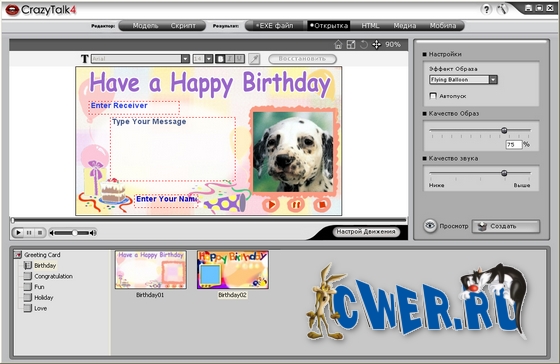Click the preview eye icon
Screen dimensions: 560x364
point(430,226)
